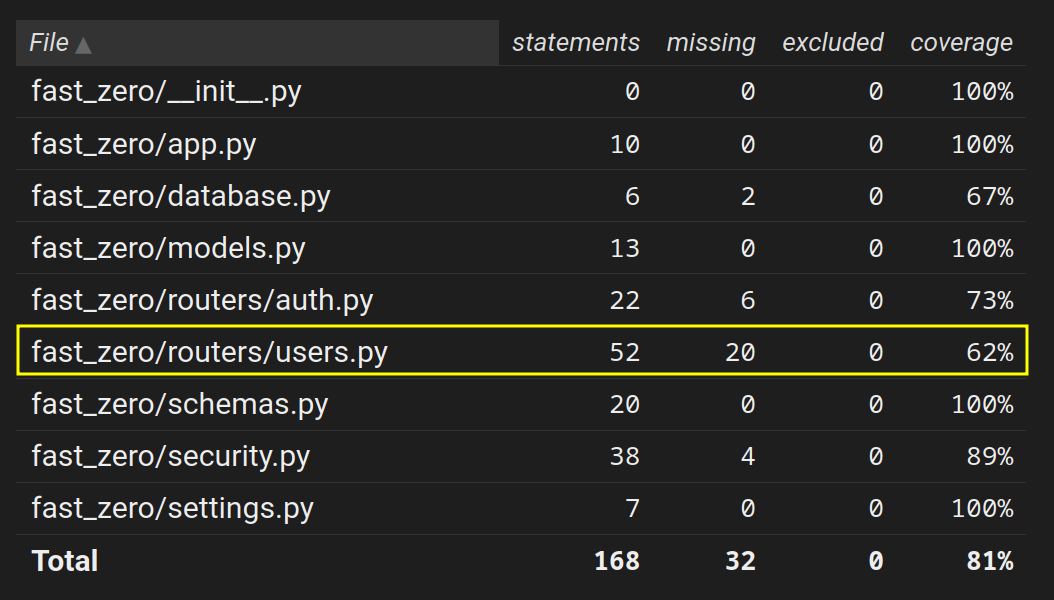Sort by missing column header
The width and height of the screenshot is (1054, 600).
point(710,43)
